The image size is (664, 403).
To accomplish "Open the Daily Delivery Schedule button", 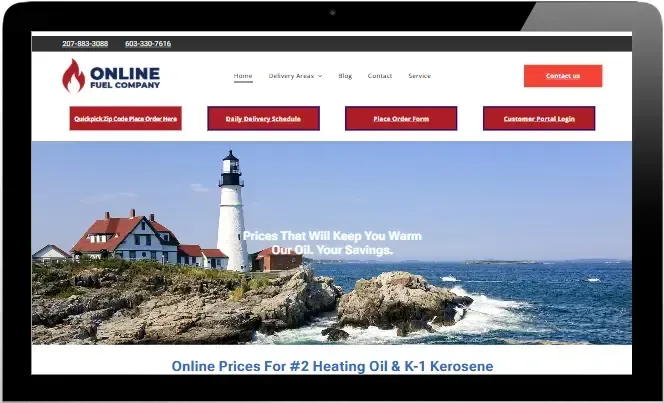I will [x=263, y=119].
